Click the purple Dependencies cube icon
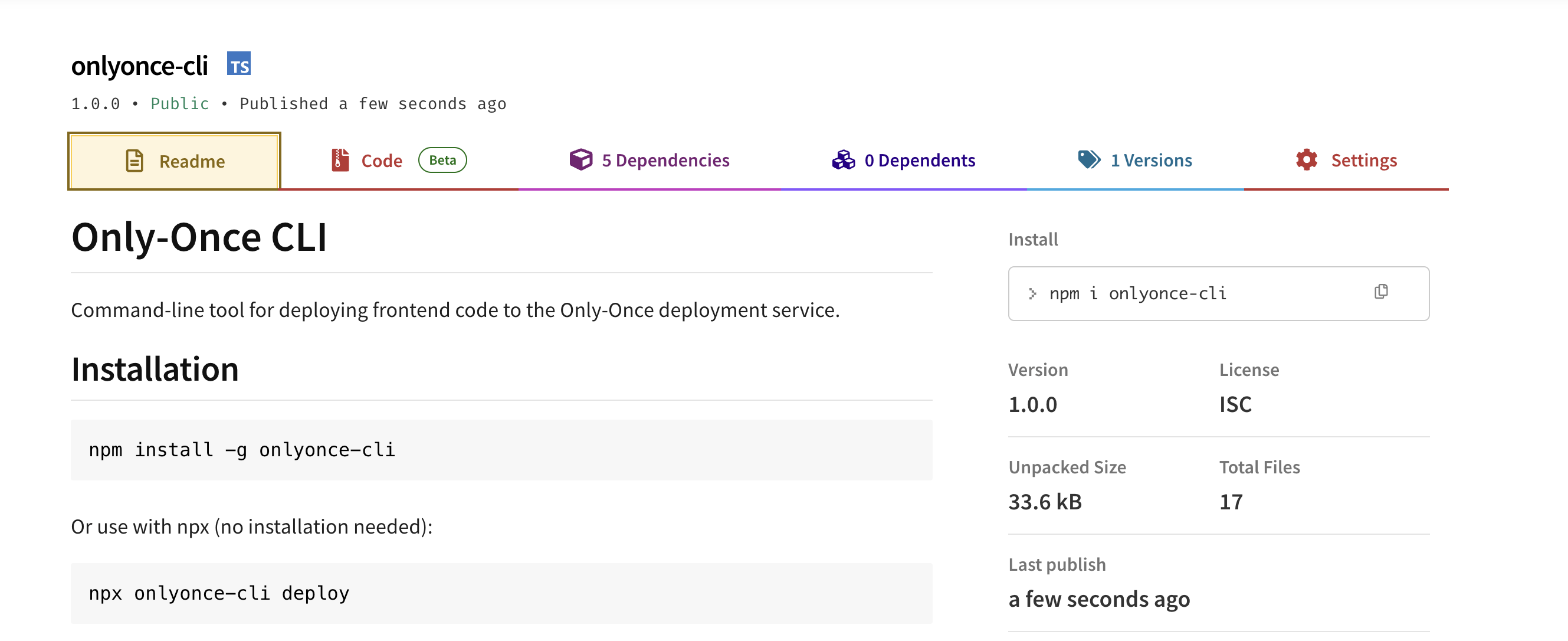 tap(580, 159)
